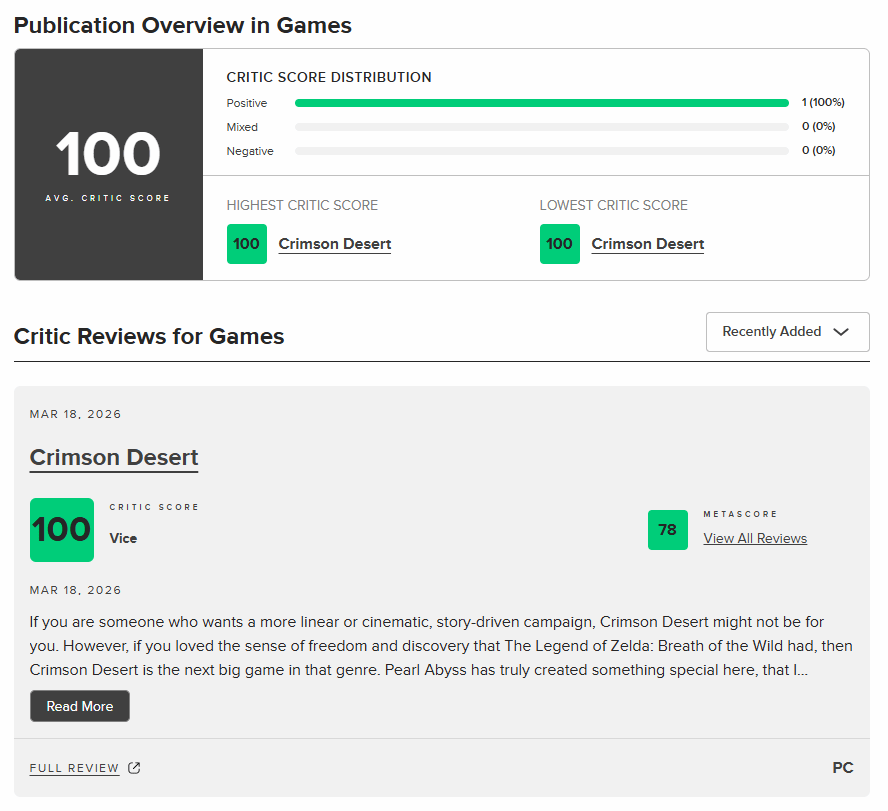Open the external link icon beside Full Review
Viewport: 888px width, 811px height.
click(134, 768)
